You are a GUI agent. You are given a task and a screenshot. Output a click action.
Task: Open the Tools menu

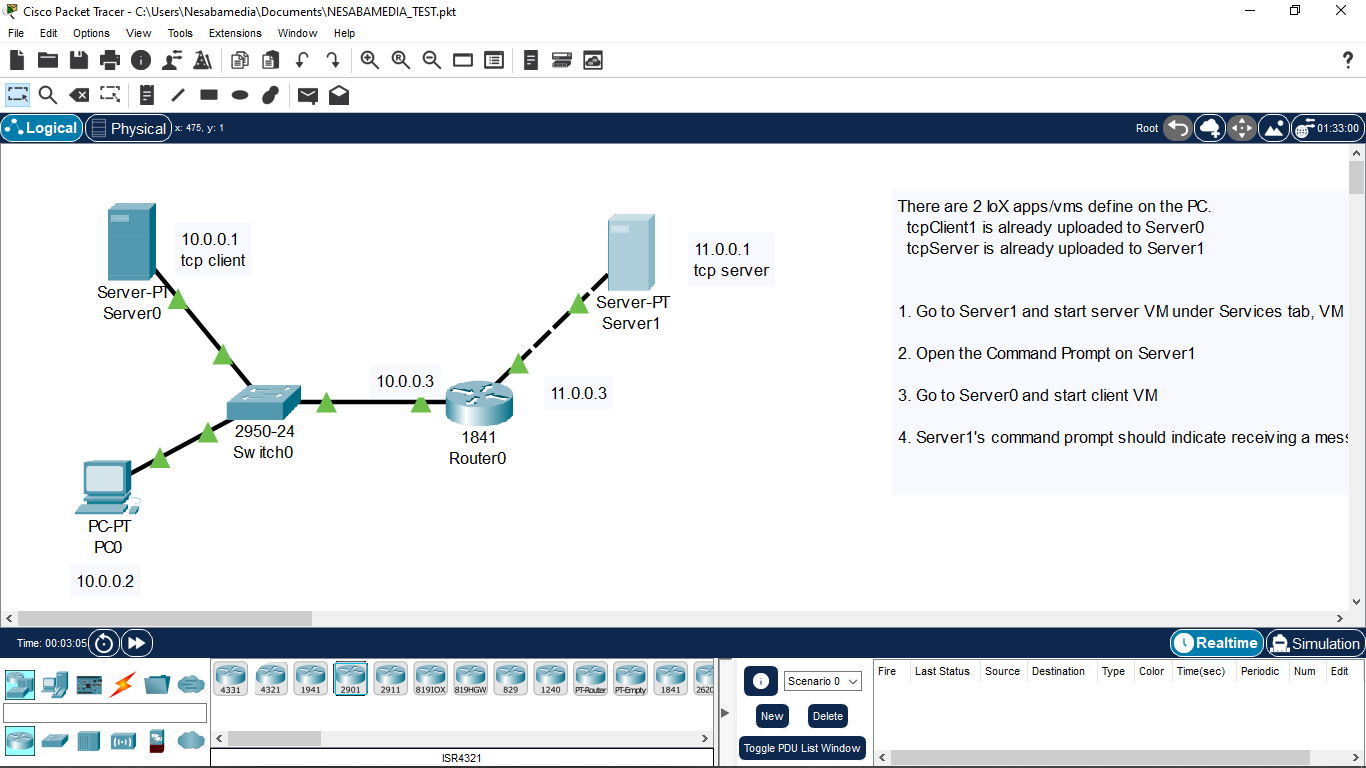click(x=180, y=33)
